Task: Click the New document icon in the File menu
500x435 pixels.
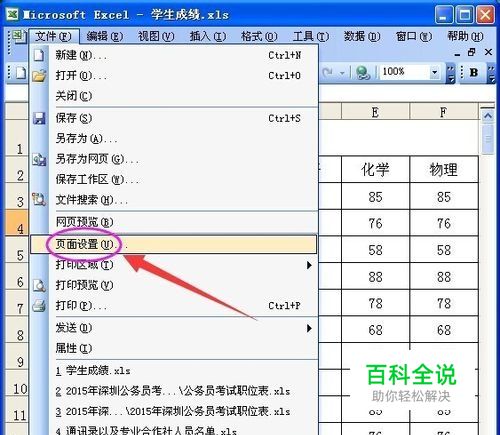Action: [39, 55]
